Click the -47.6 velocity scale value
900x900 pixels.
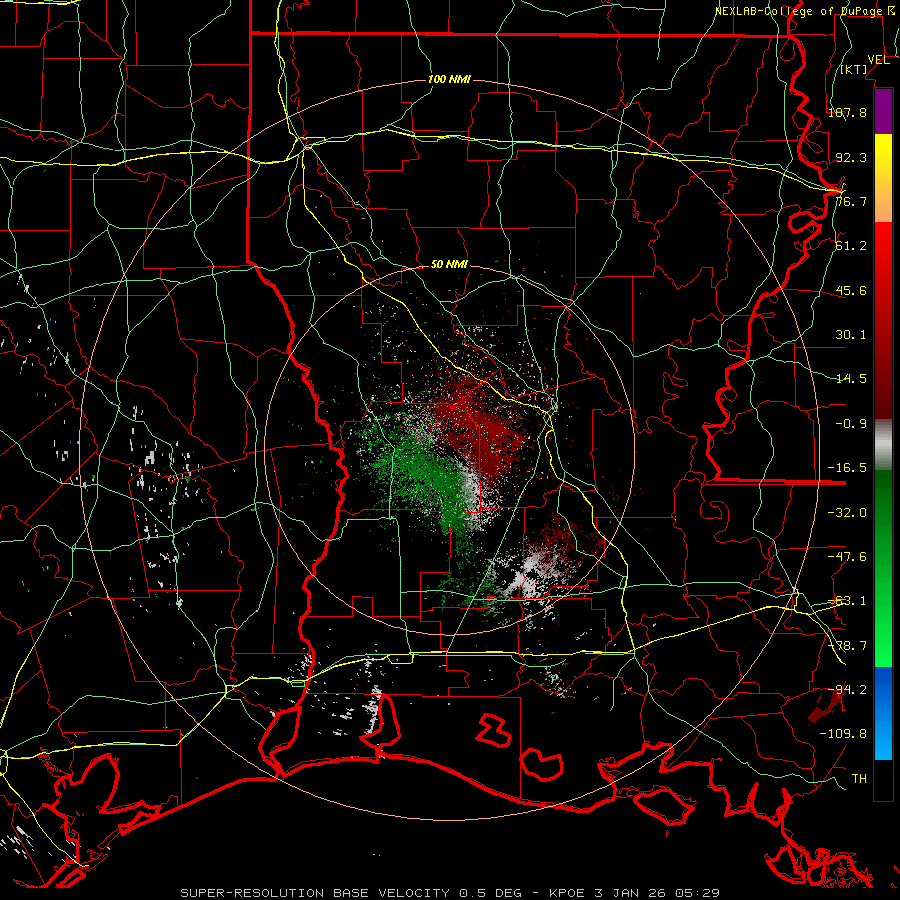pyautogui.click(x=847, y=557)
